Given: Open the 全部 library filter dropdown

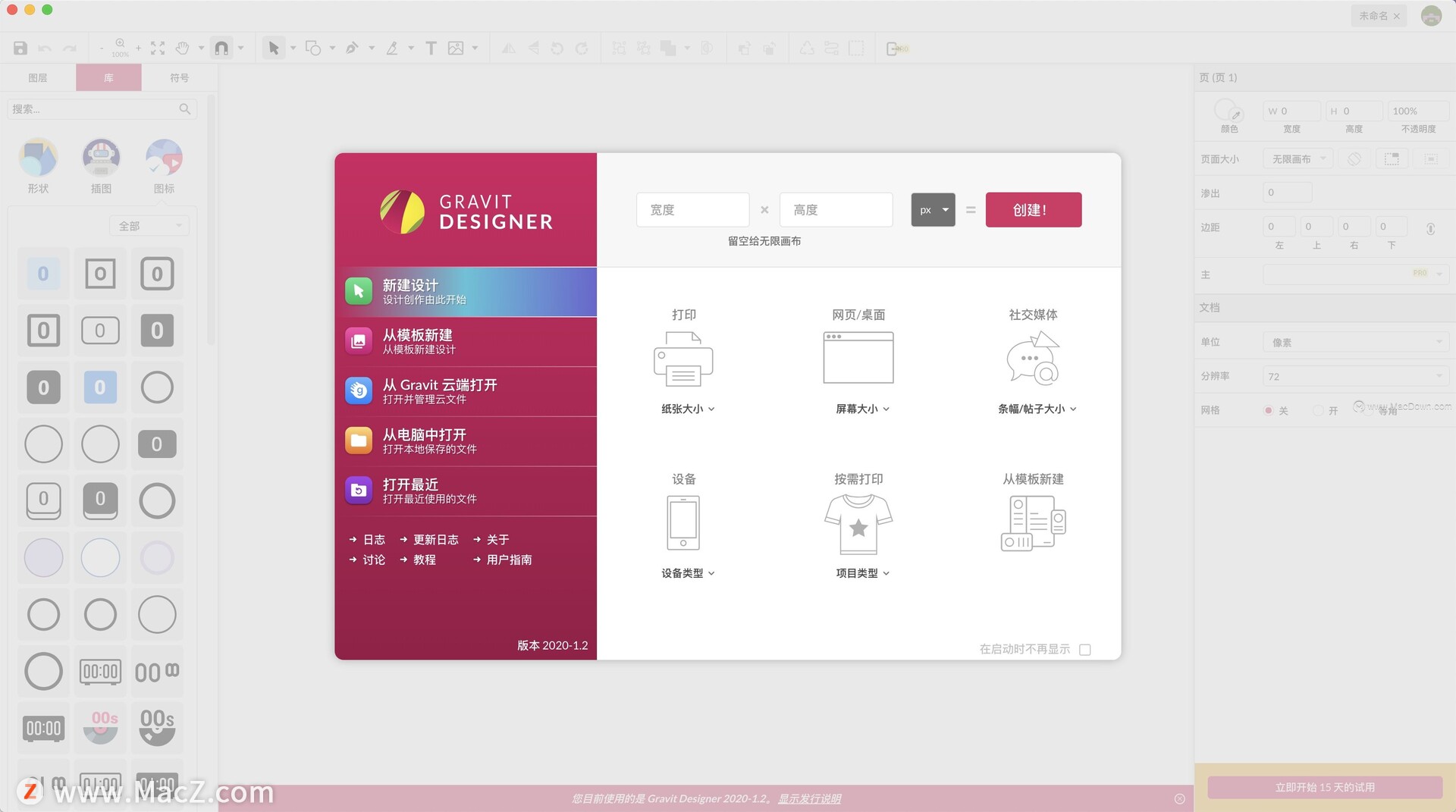Looking at the screenshot, I should (x=149, y=226).
